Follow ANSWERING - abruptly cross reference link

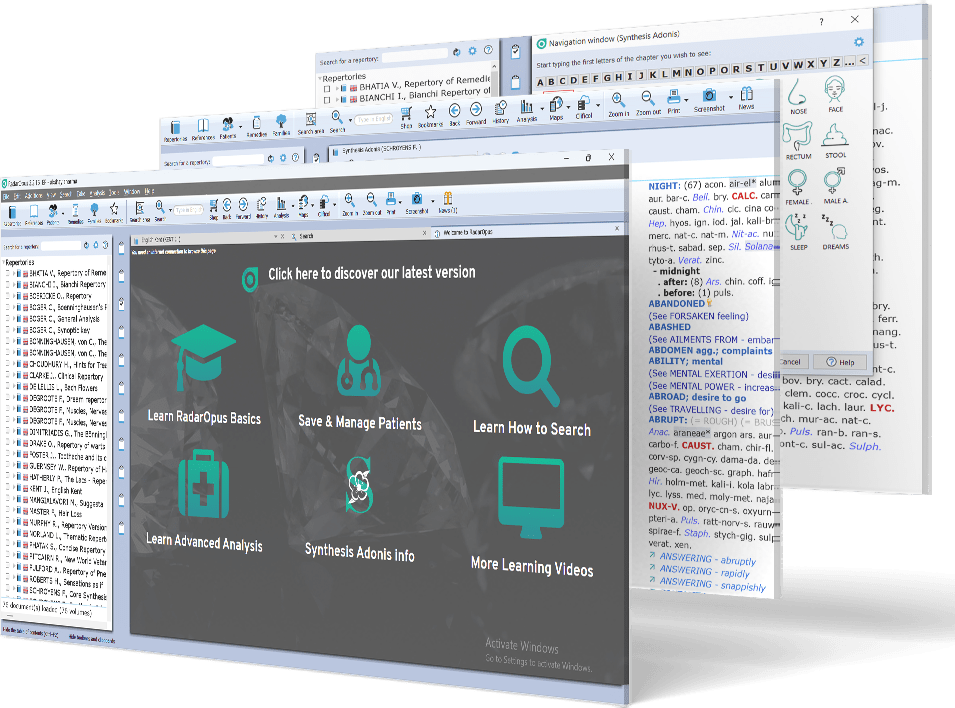tap(708, 559)
